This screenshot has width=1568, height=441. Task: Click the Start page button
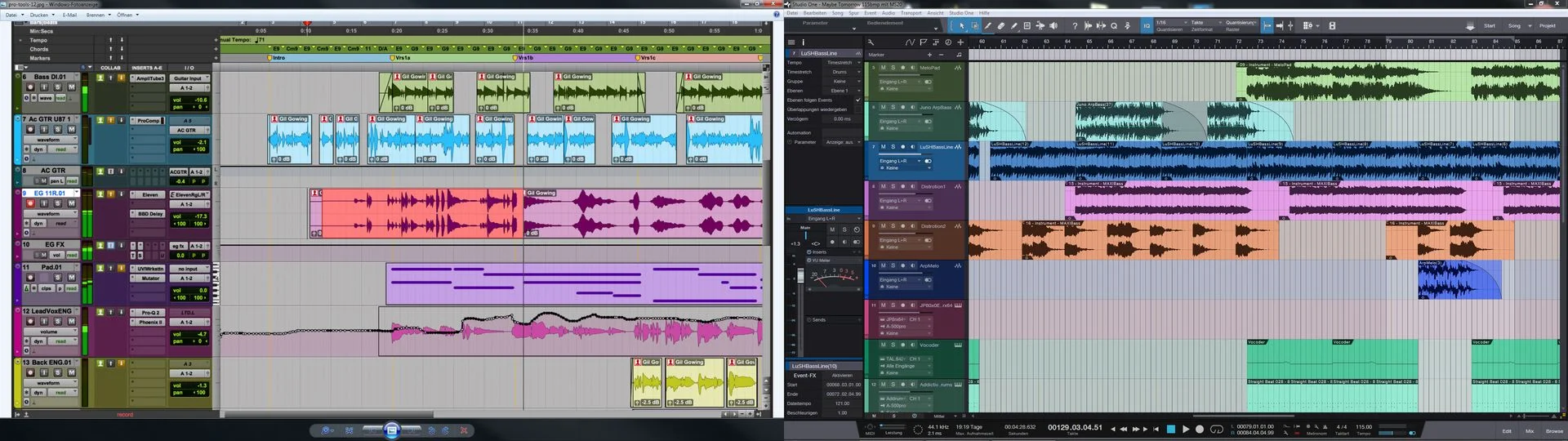(1490, 26)
